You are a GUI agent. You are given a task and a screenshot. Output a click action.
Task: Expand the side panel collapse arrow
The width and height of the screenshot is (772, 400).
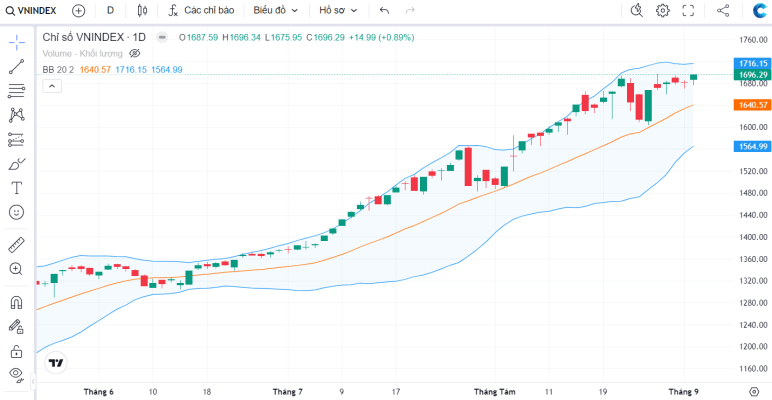coord(33,381)
